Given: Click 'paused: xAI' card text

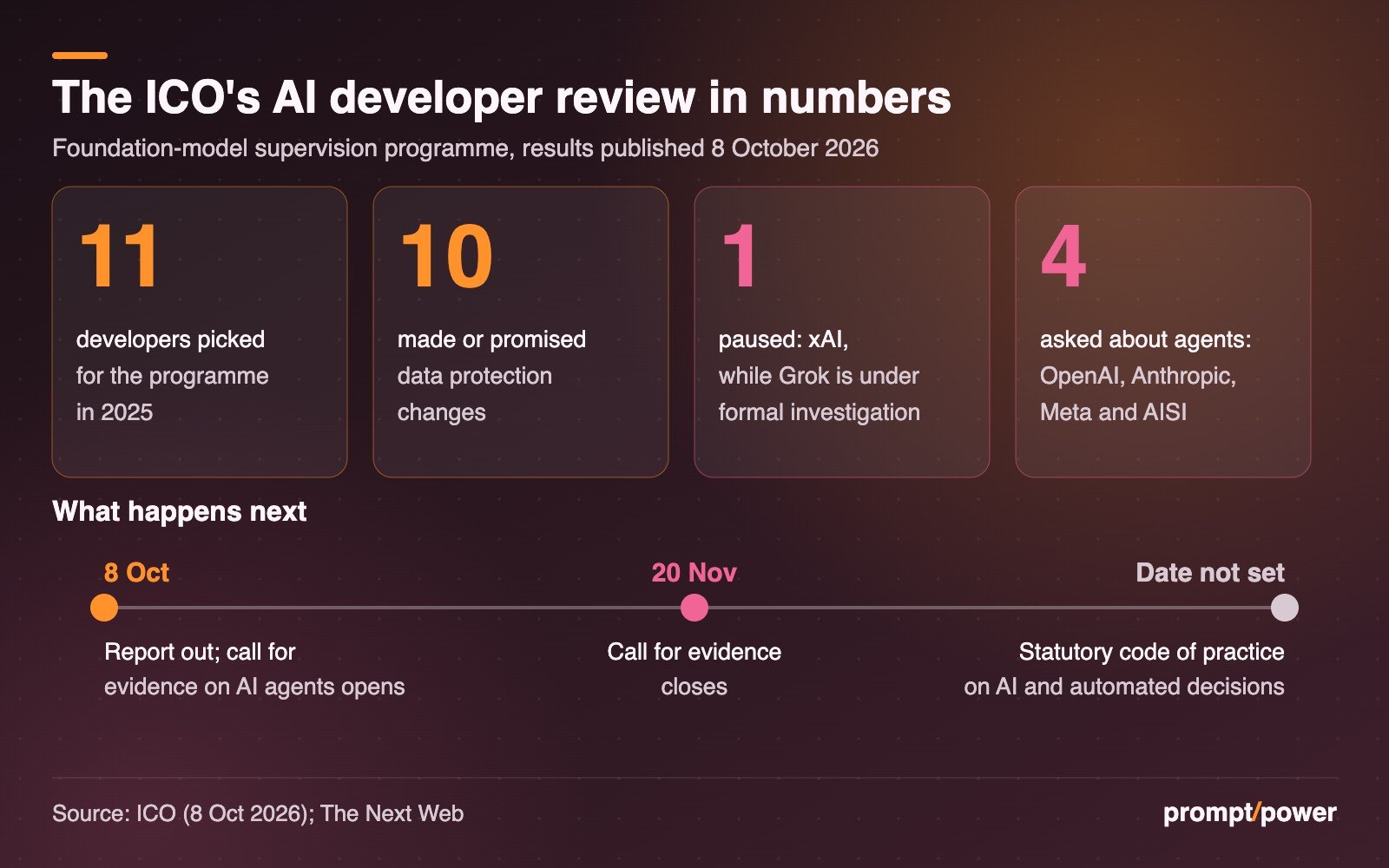Looking at the screenshot, I should [819, 376].
